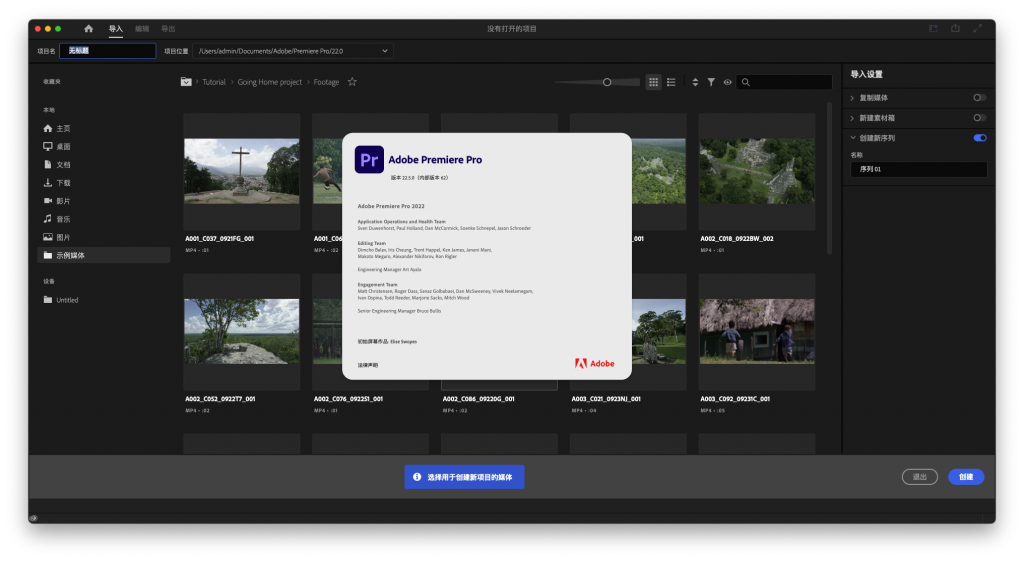The width and height of the screenshot is (1024, 561).
Task: Open the 项目位置 path dropdown
Action: click(293, 51)
